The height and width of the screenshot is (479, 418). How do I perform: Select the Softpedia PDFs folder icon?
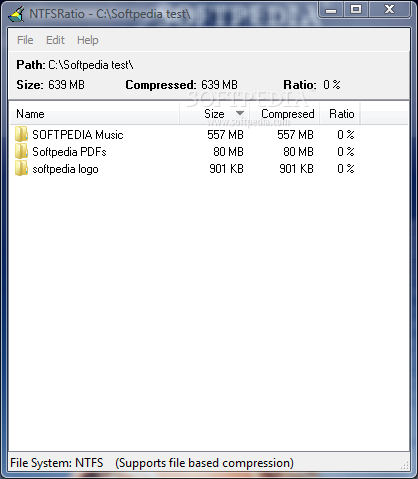[22, 152]
